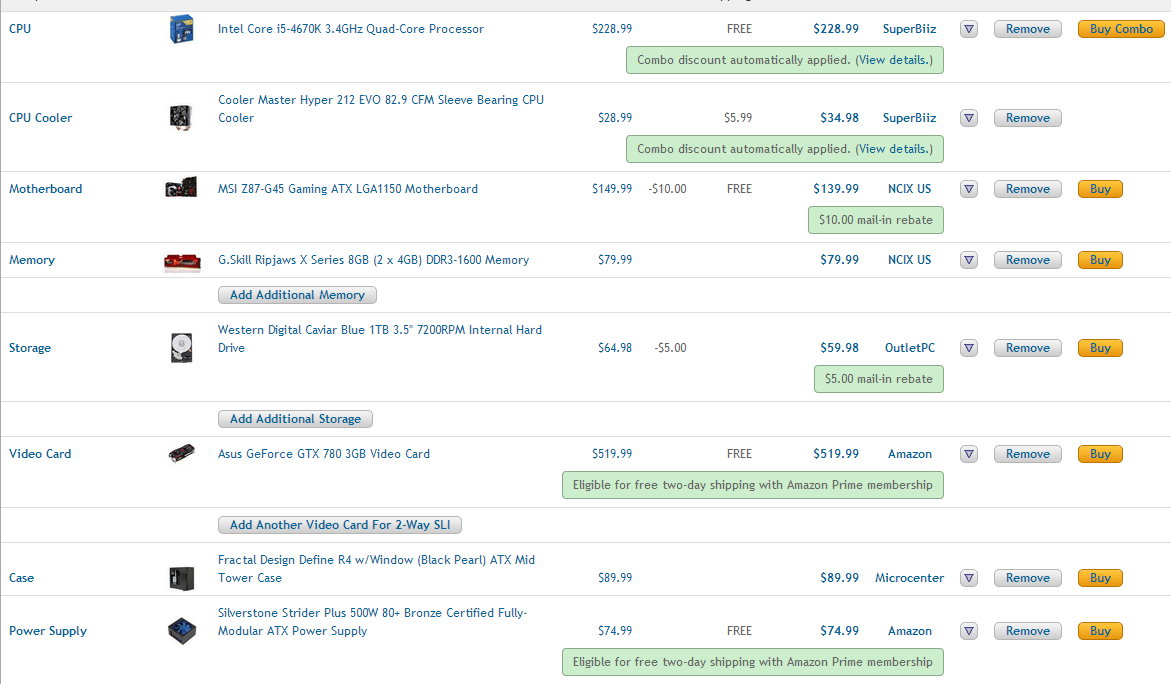The image size is (1171, 684).
Task: Click the Add Additional Storage button
Action: [x=295, y=419]
